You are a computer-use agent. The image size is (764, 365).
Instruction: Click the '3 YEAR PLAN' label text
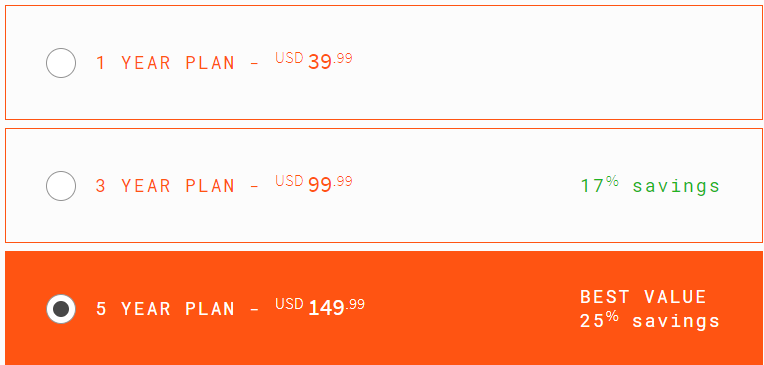(166, 186)
